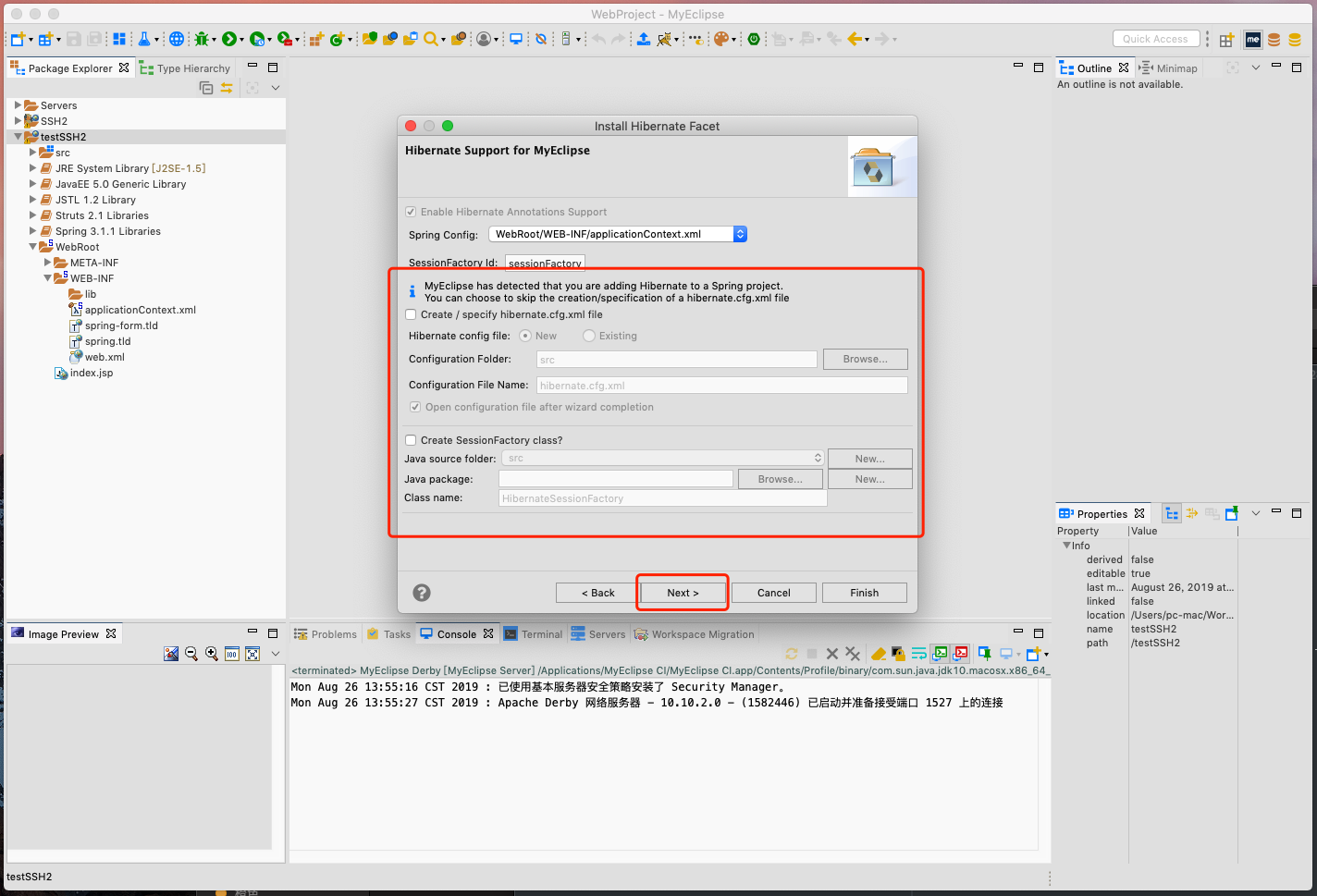The width and height of the screenshot is (1317, 896).
Task: Collapse the Info property group
Action: click(x=1066, y=546)
